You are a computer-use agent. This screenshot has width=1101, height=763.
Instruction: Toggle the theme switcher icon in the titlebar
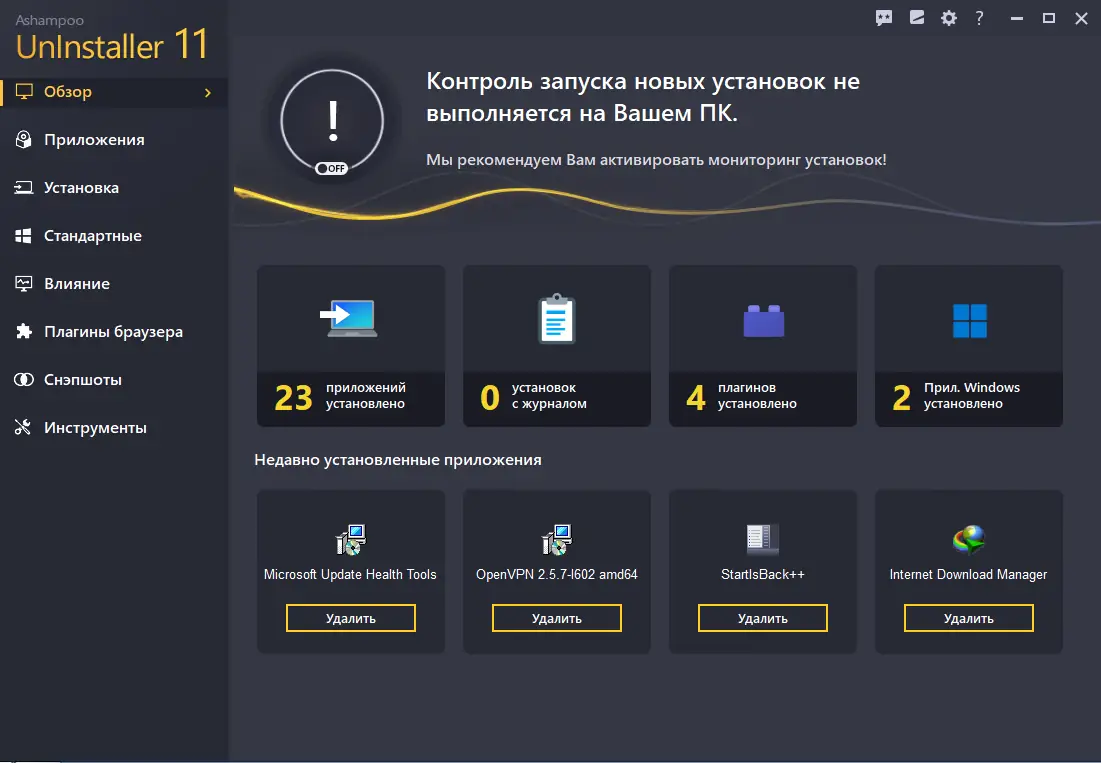(916, 18)
